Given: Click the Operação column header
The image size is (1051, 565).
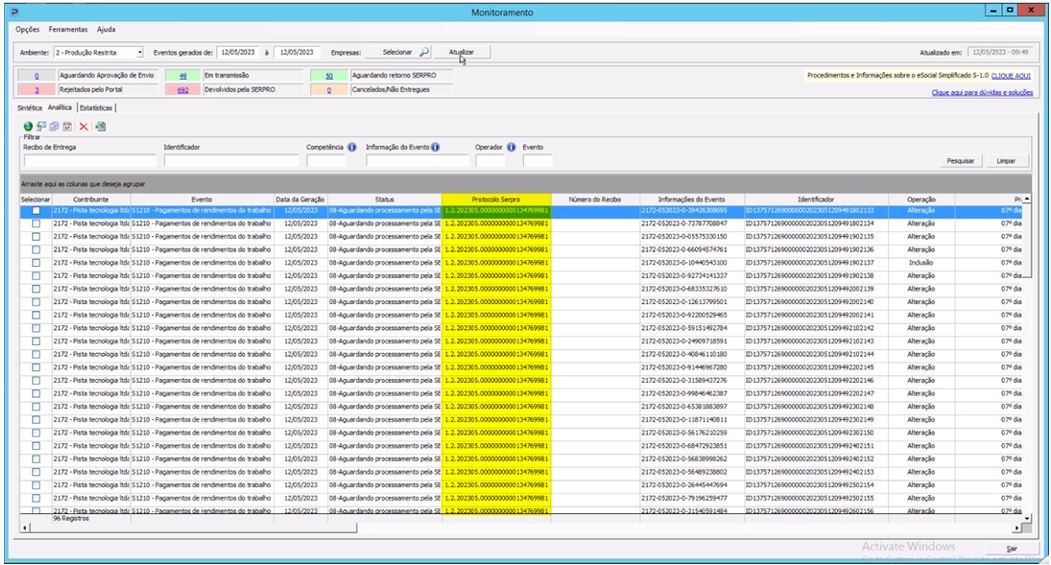Looking at the screenshot, I should pos(922,200).
